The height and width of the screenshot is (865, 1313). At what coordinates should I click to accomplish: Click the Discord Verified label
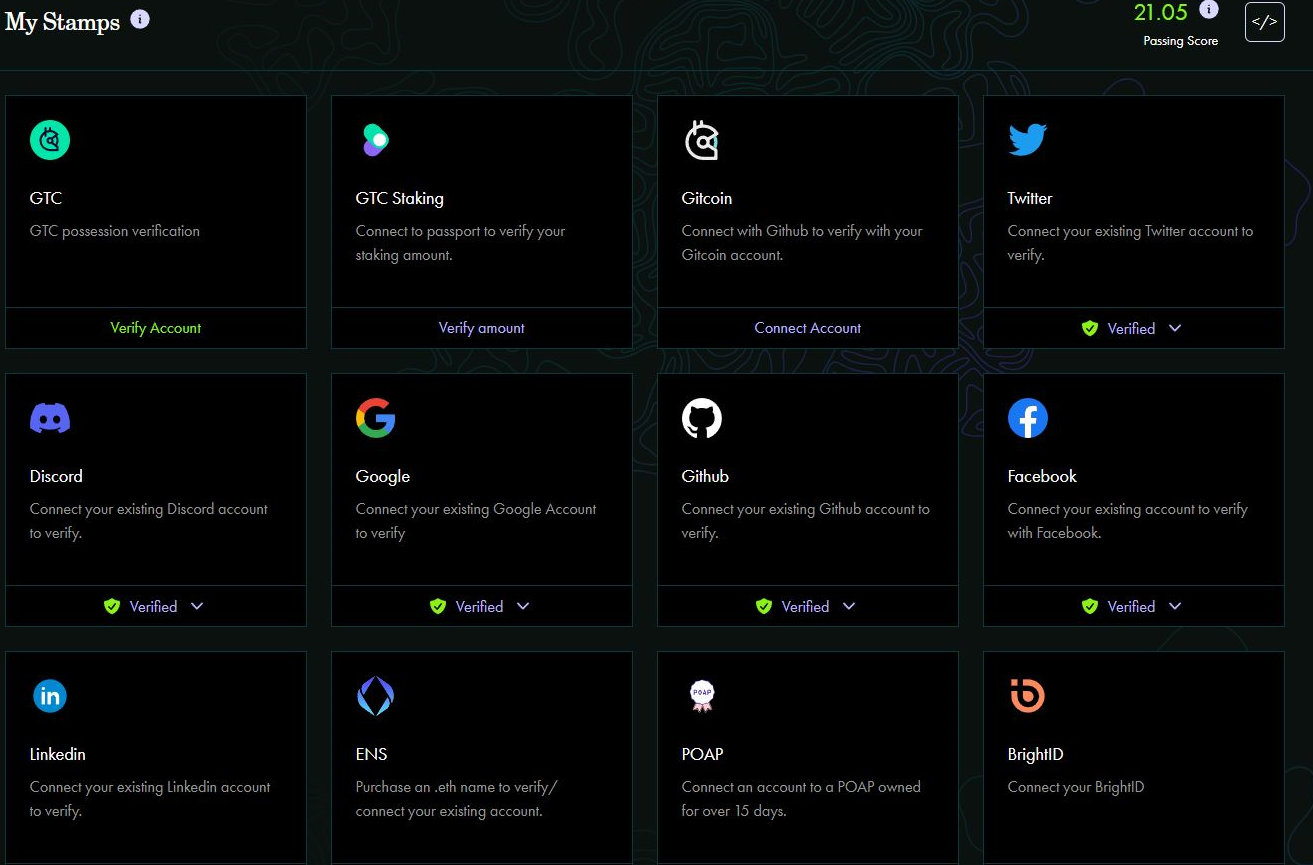coord(153,606)
